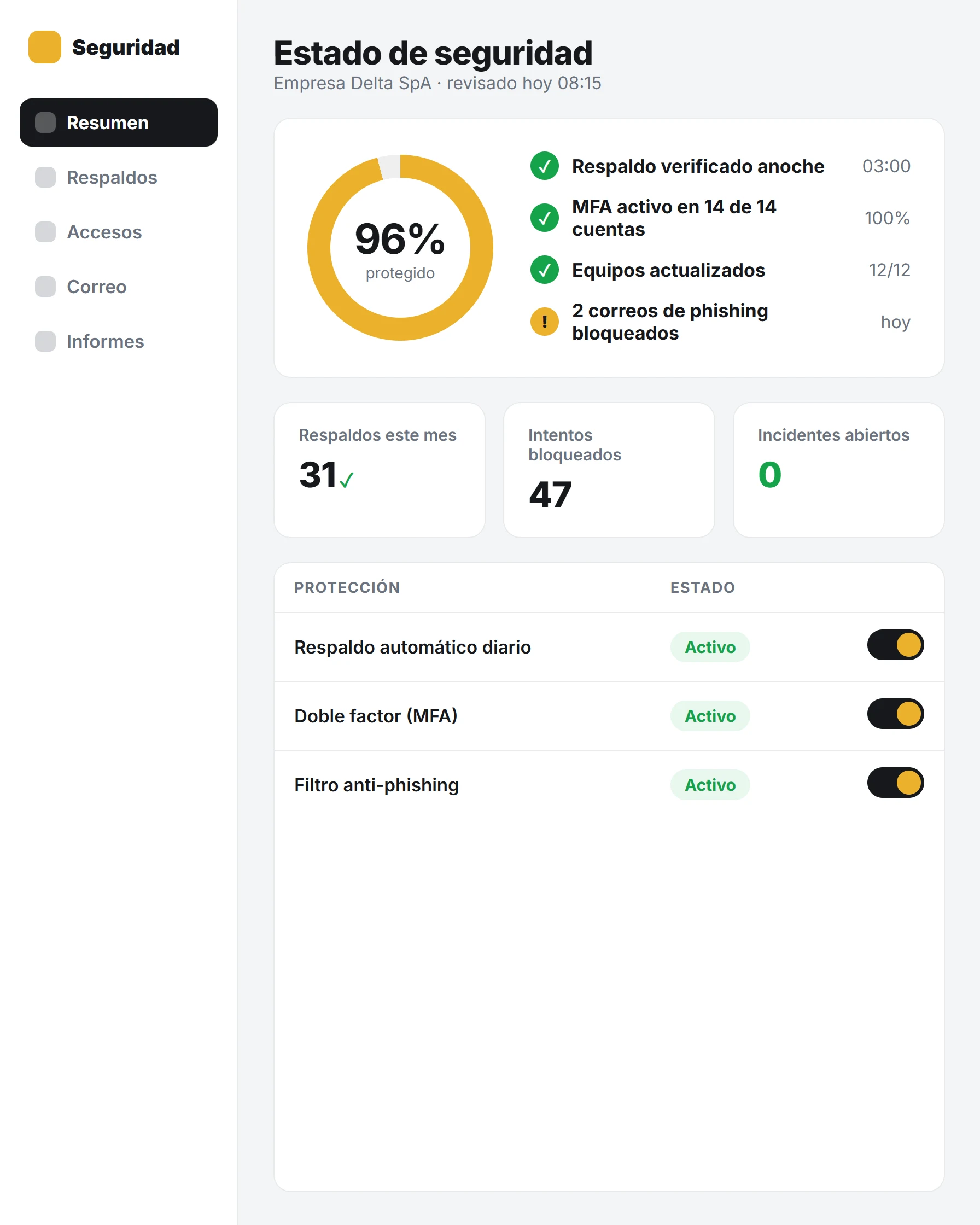Click the yellow warning icon for phishing bloqueados

(544, 322)
